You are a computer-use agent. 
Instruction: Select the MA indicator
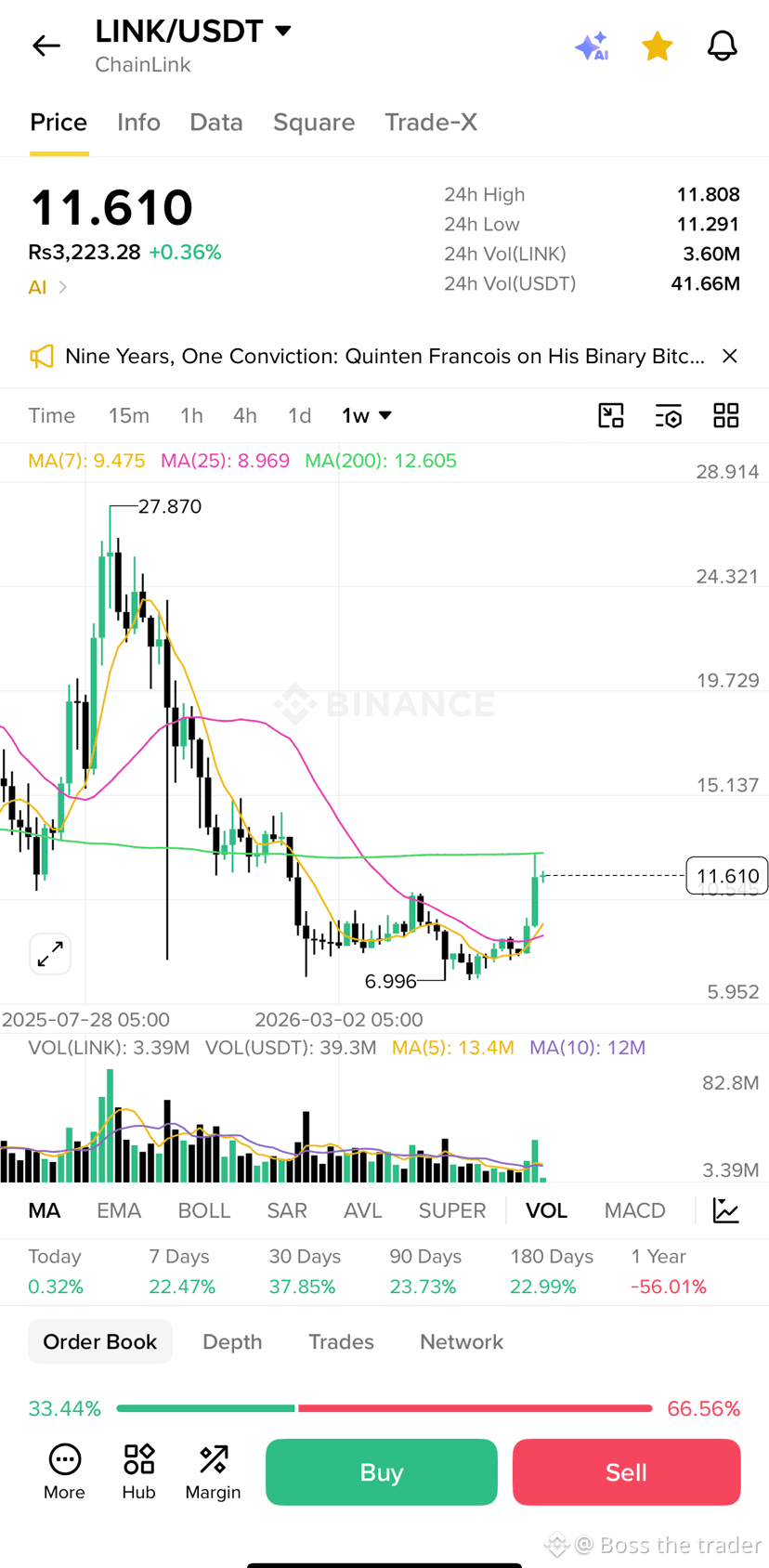pos(45,1210)
